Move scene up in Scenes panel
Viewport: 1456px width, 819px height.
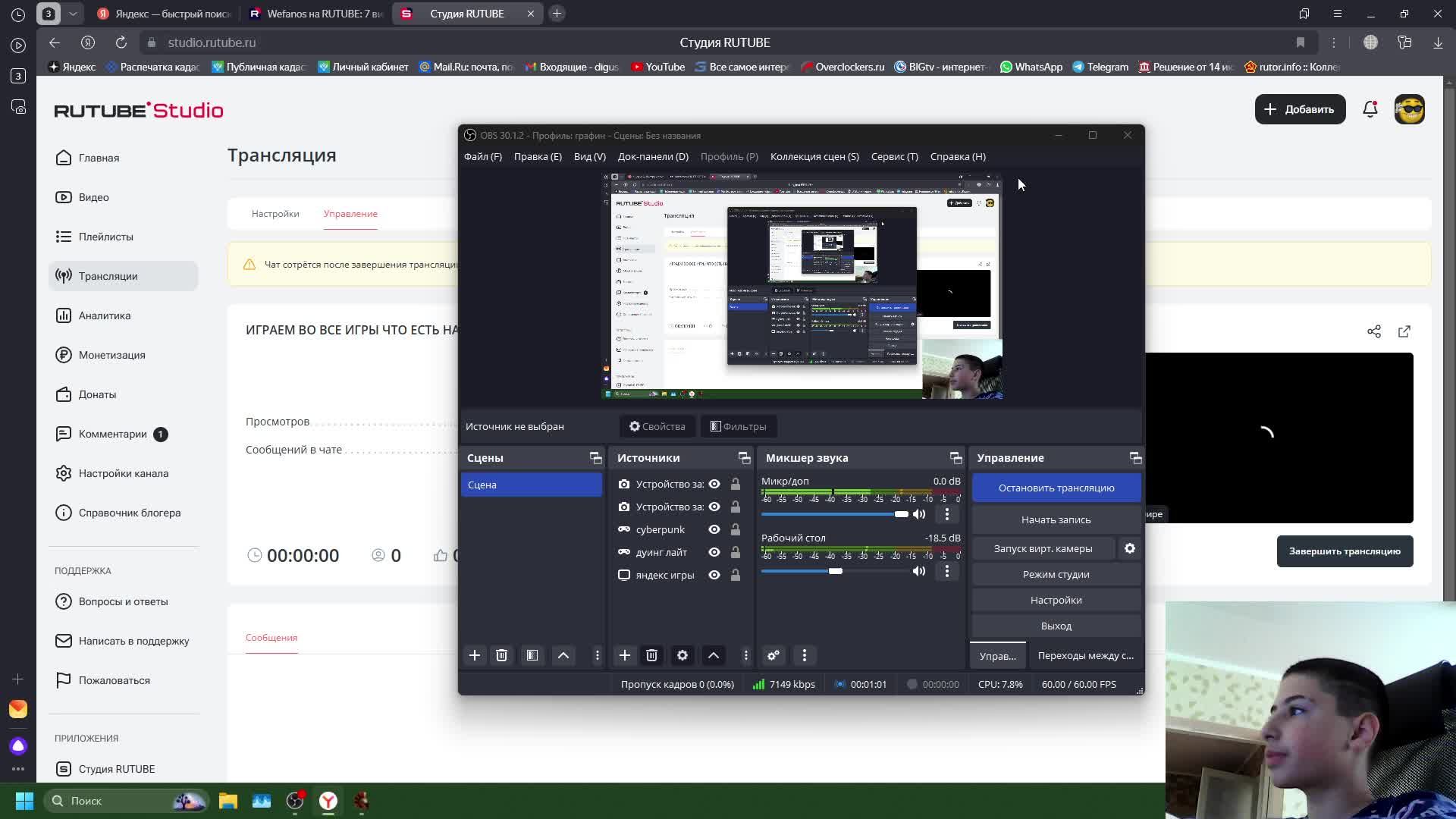(x=563, y=655)
